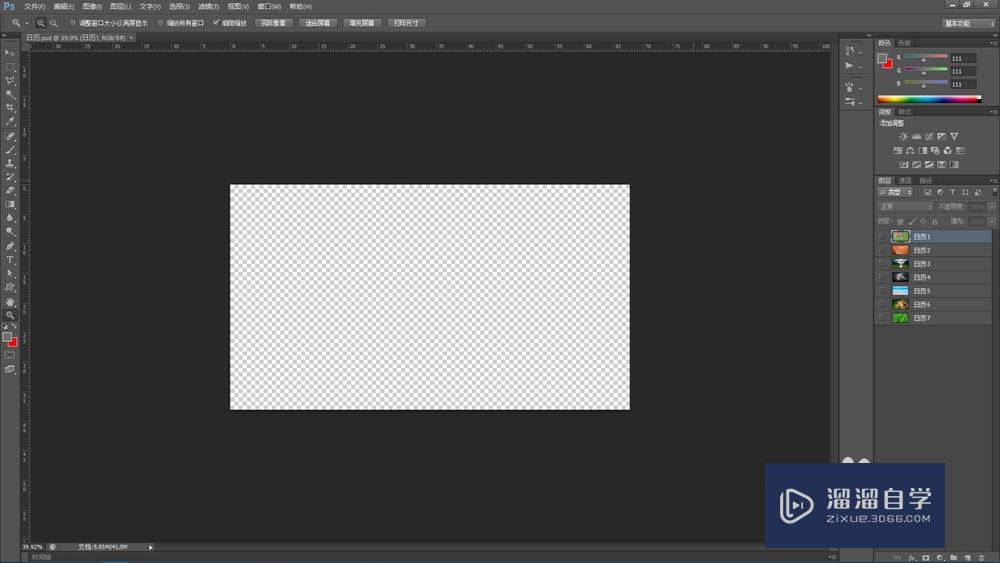Select the Blur tool
Screen dimensions: 1000x563
pos(10,218)
